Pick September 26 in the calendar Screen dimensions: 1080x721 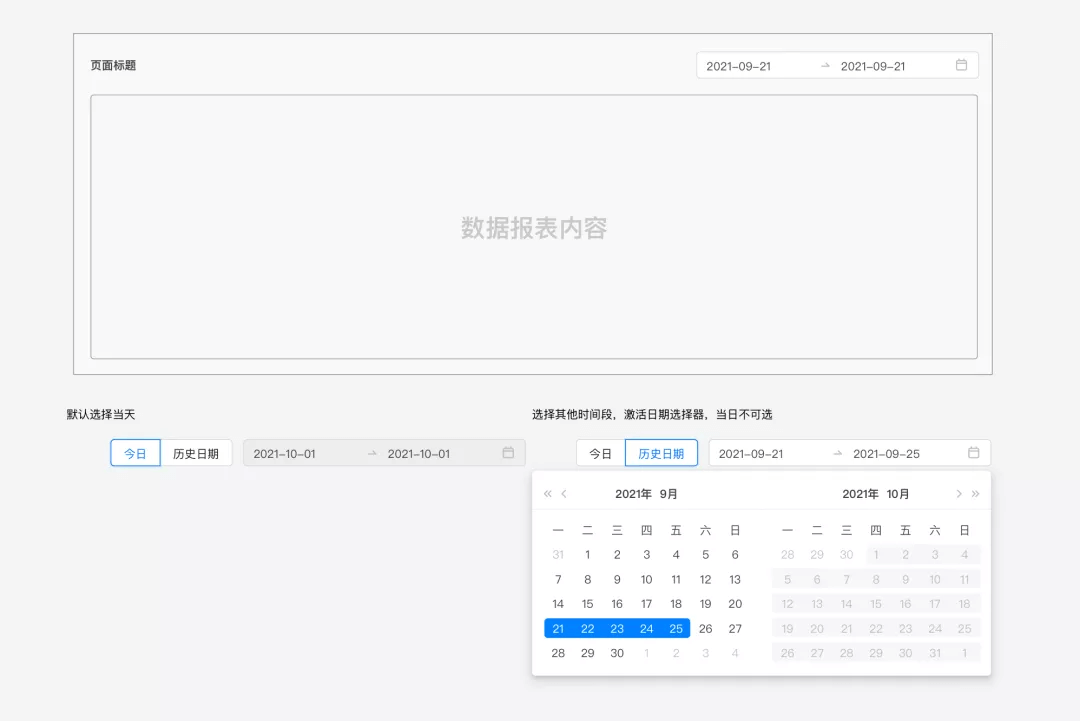click(705, 629)
